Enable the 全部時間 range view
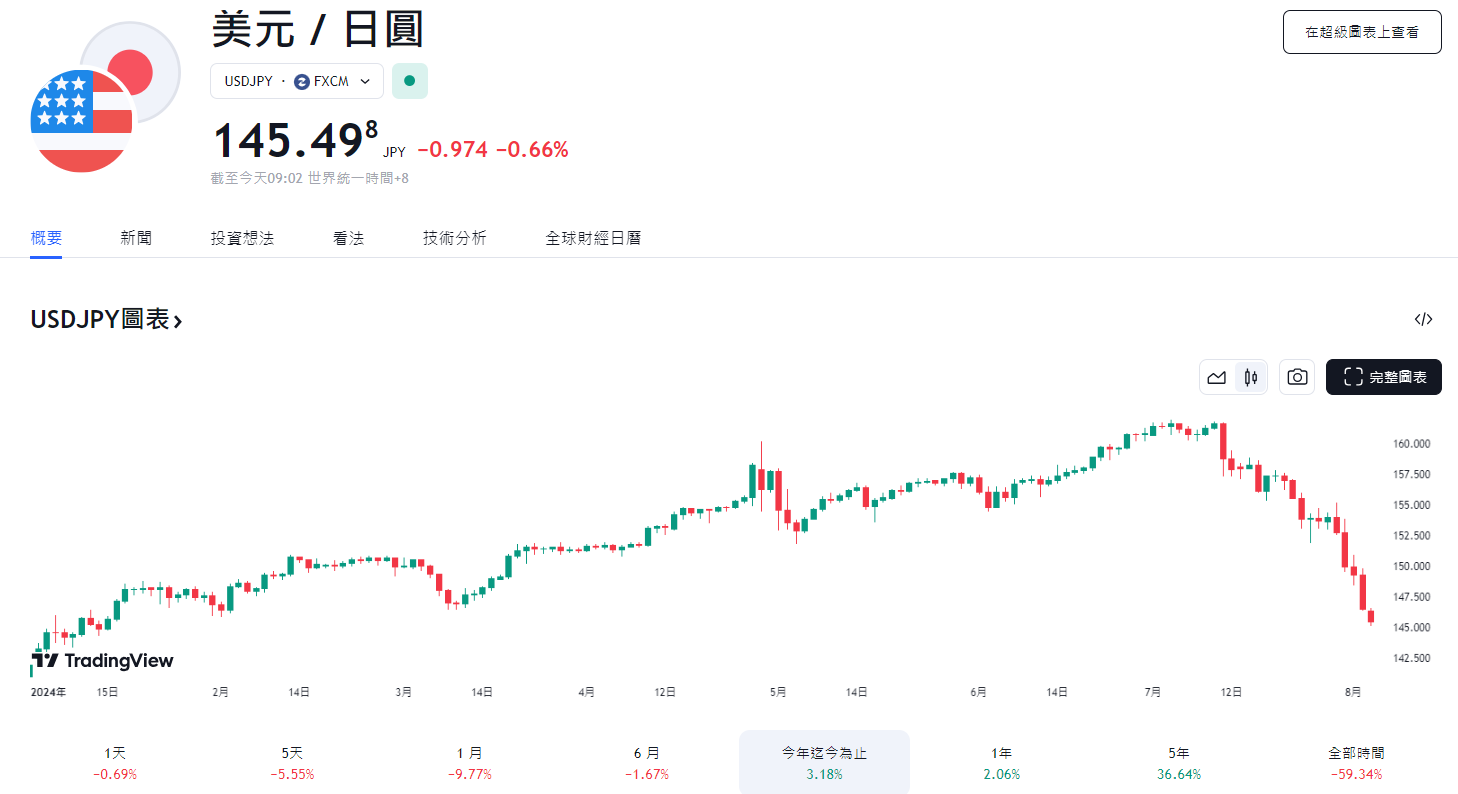The image size is (1458, 794). pos(1355,762)
